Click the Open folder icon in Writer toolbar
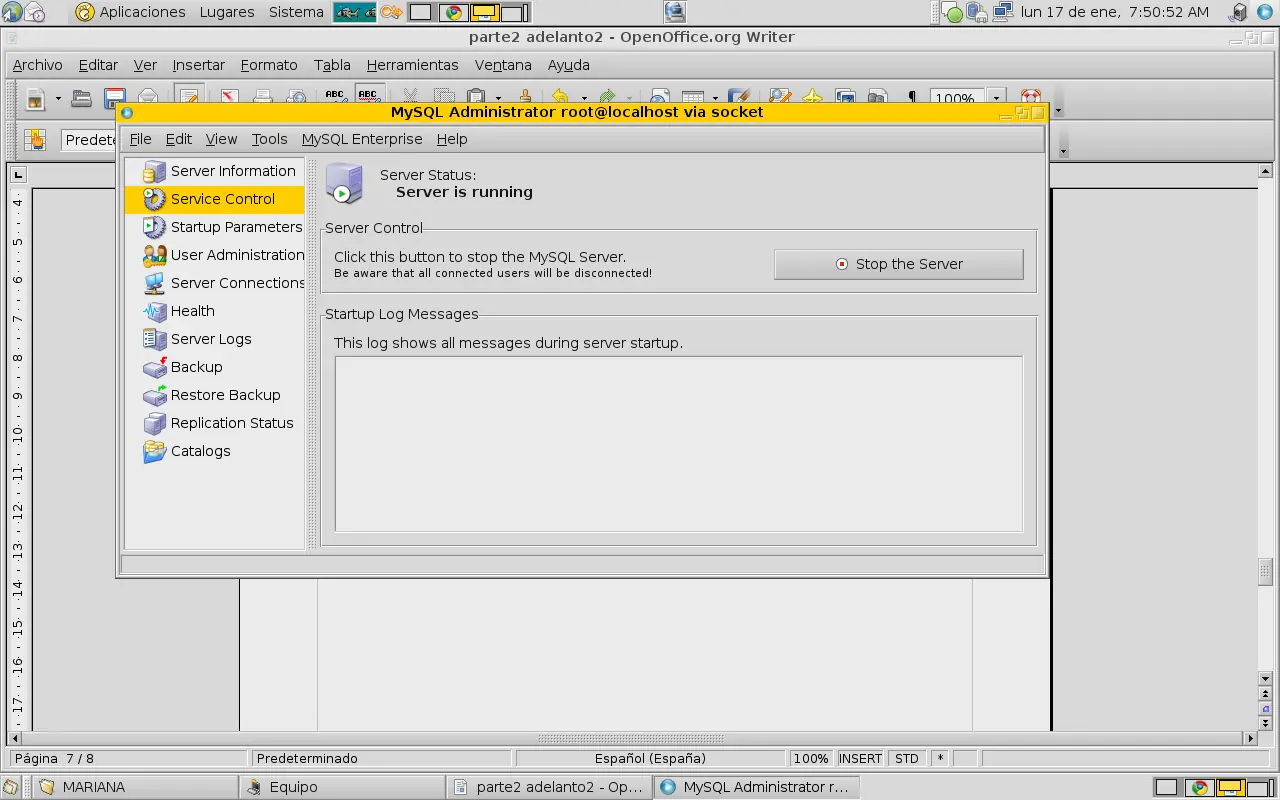The image size is (1280, 800). (x=82, y=98)
